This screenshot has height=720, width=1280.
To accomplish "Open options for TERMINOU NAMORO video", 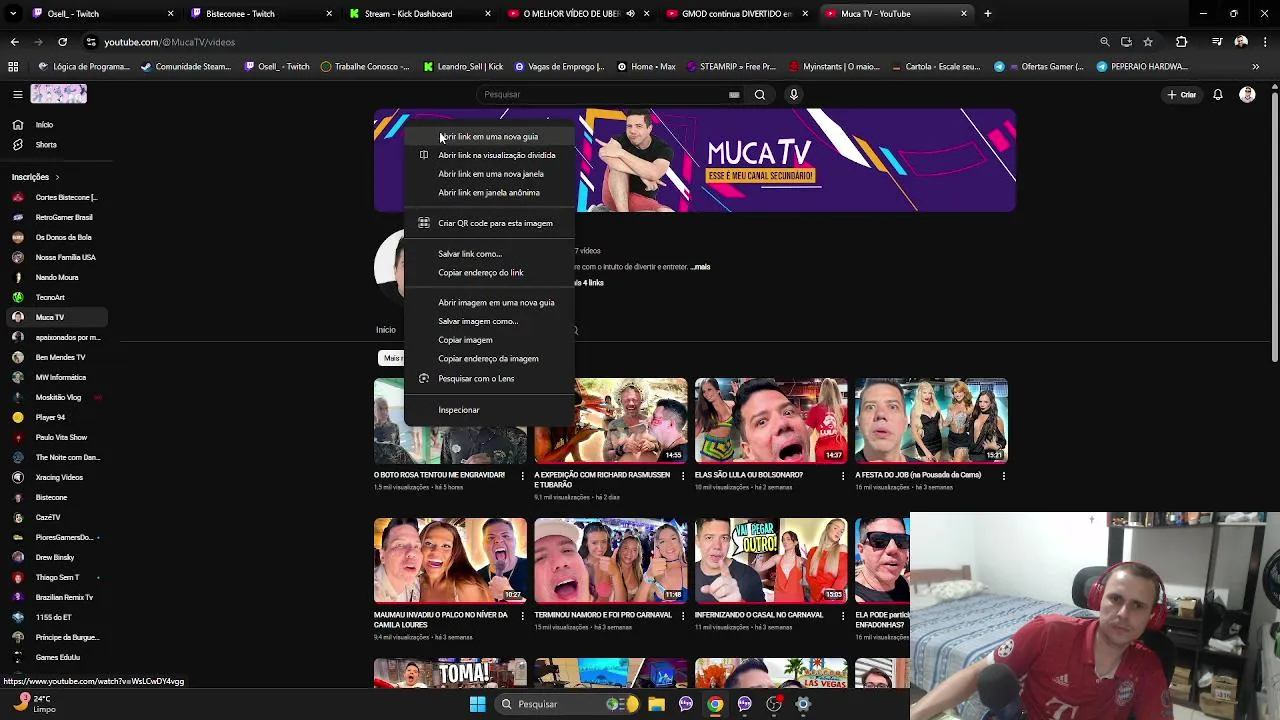I will (x=683, y=616).
